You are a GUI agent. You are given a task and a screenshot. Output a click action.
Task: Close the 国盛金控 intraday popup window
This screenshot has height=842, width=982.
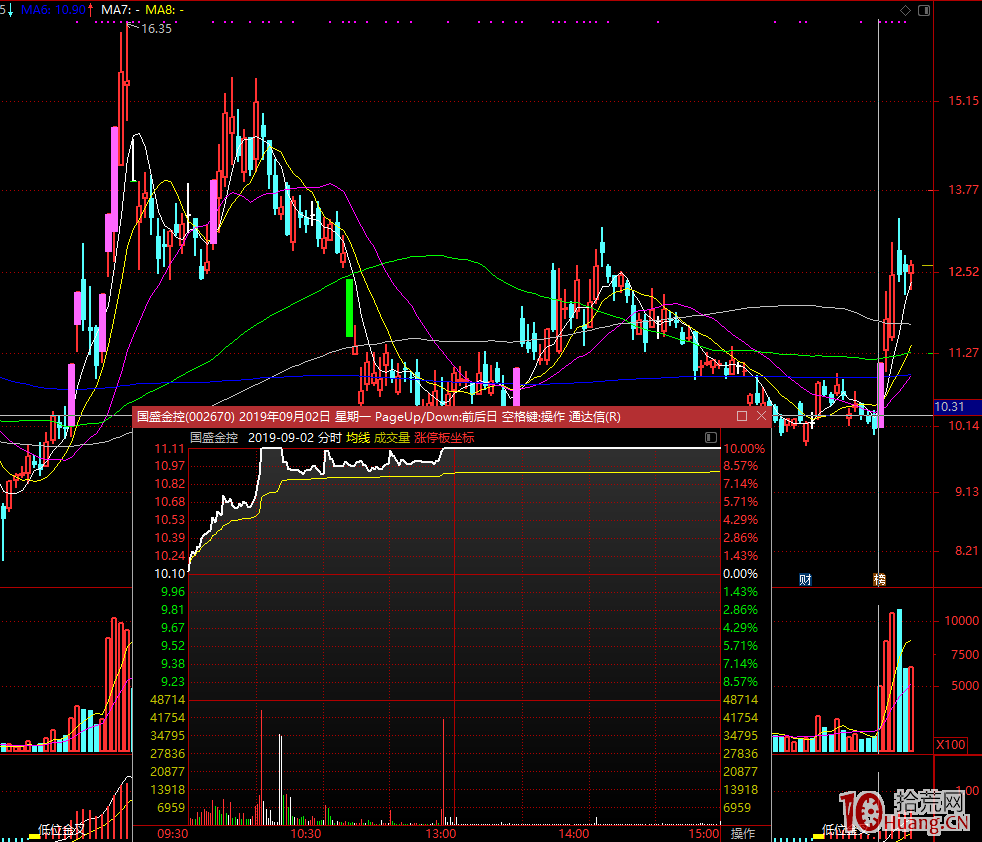point(762,416)
